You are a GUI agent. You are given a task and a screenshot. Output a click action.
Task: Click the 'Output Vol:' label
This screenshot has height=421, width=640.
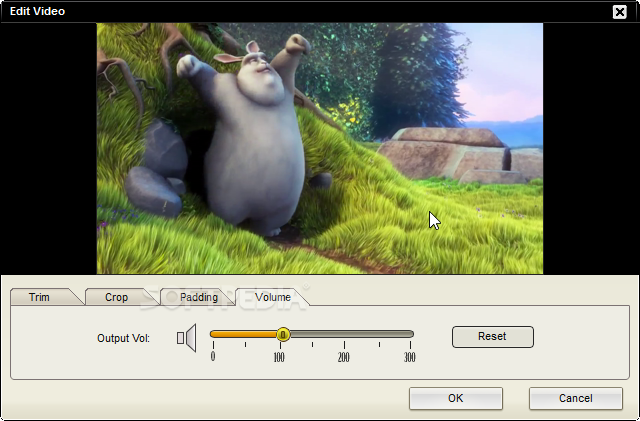coord(123,338)
